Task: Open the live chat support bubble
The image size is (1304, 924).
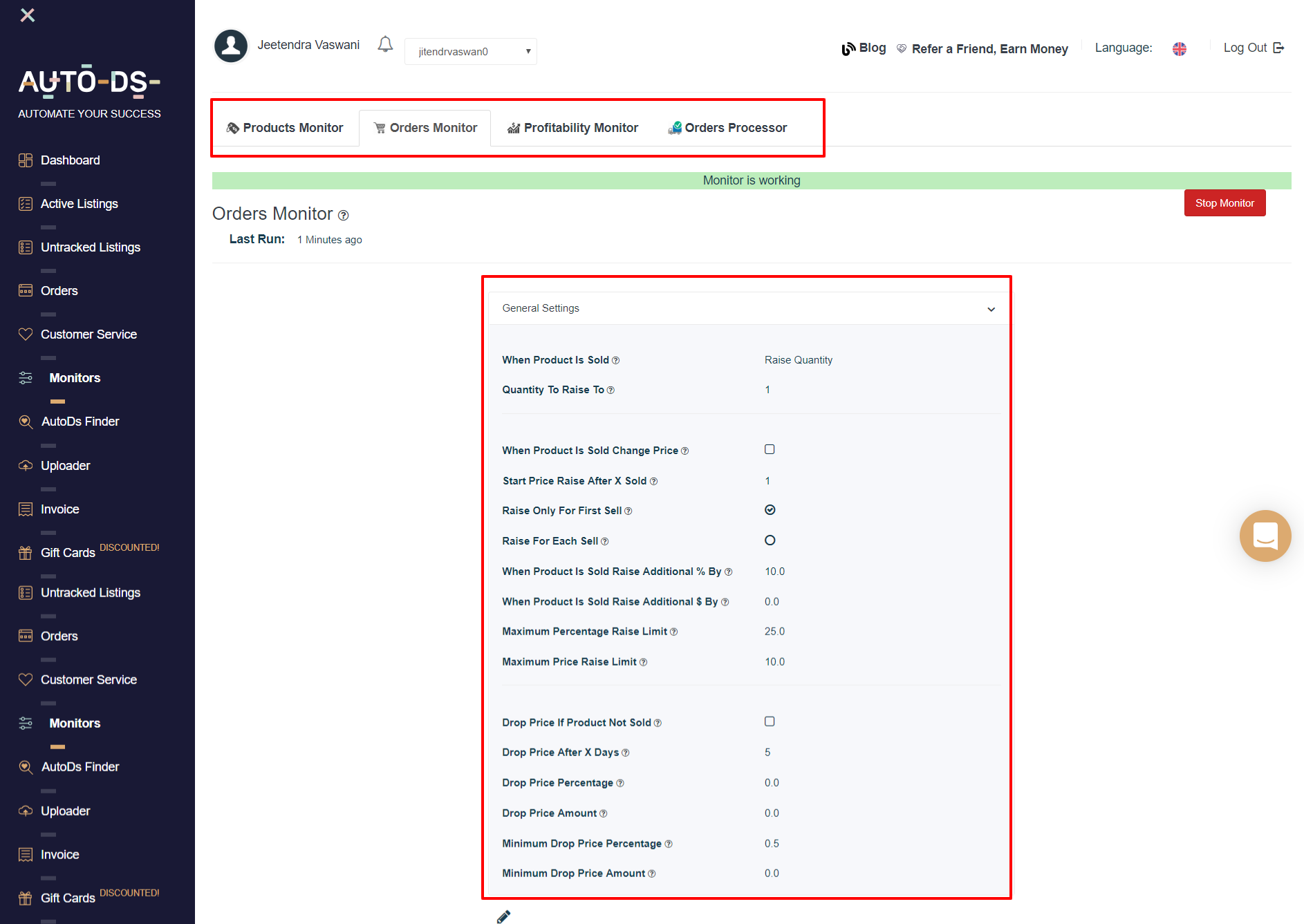Action: point(1265,536)
